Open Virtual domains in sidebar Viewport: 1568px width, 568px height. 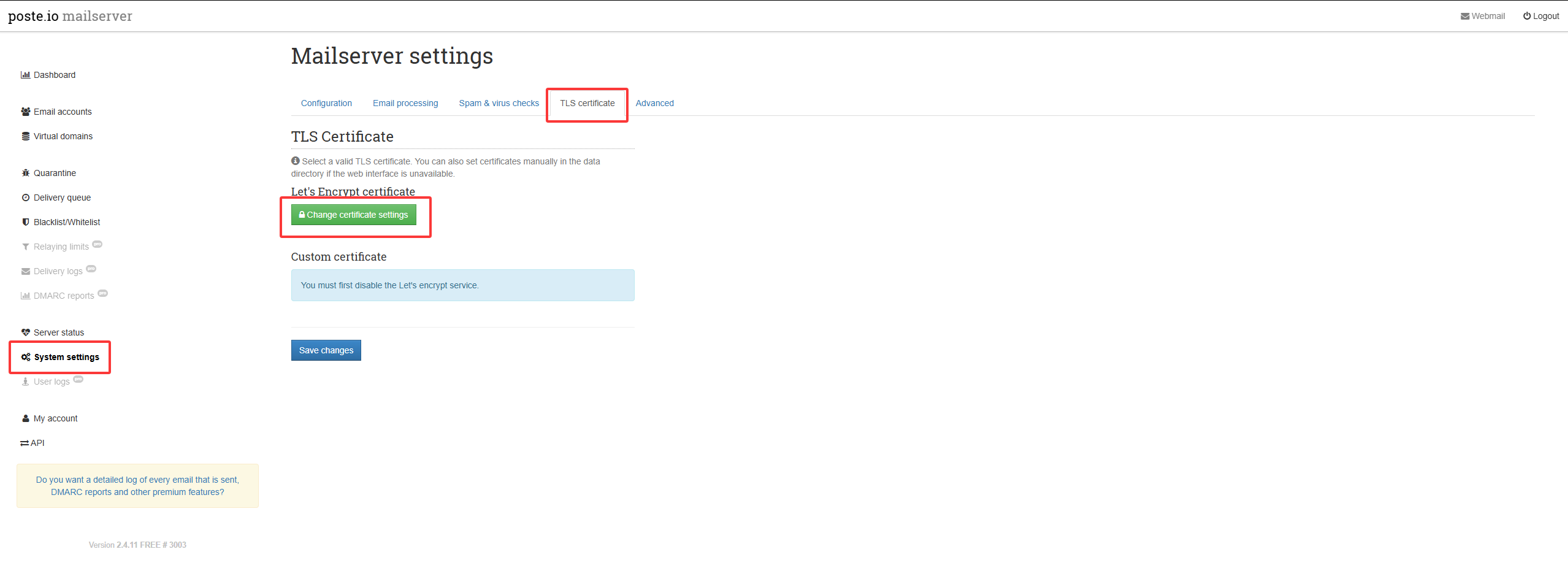[x=57, y=136]
